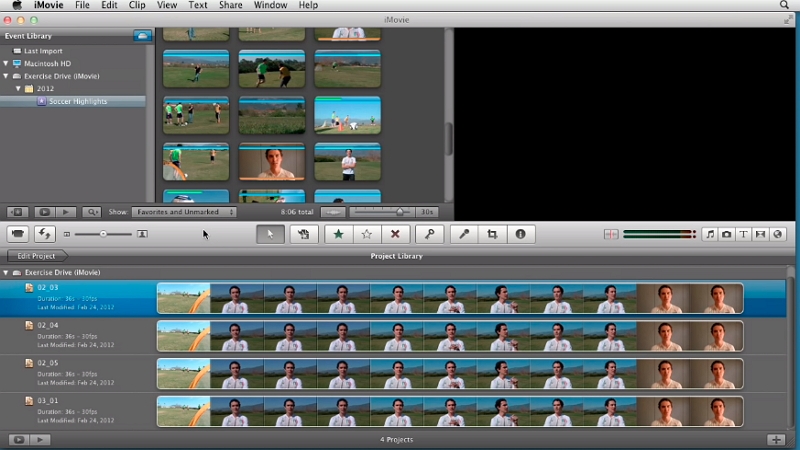
Task: Select the man close-up indoor clip thumbnail
Action: pyautogui.click(x=271, y=162)
